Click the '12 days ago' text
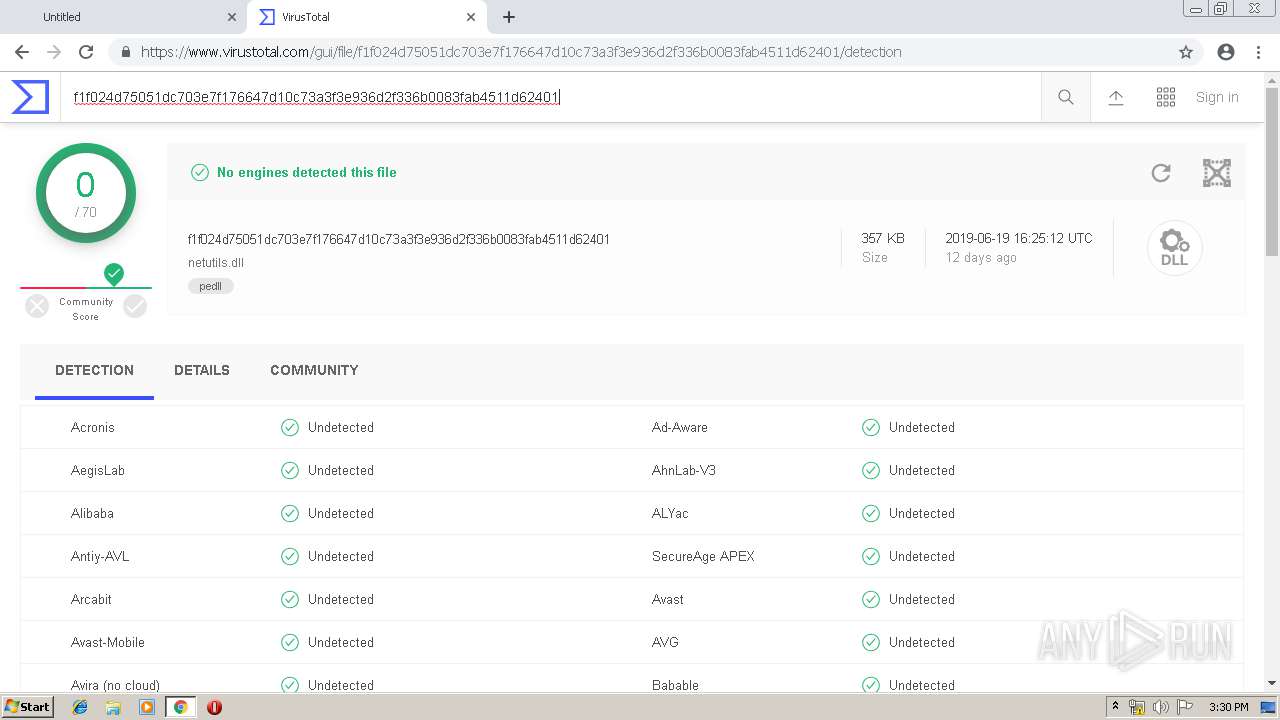This screenshot has height=720, width=1280. click(x=981, y=258)
